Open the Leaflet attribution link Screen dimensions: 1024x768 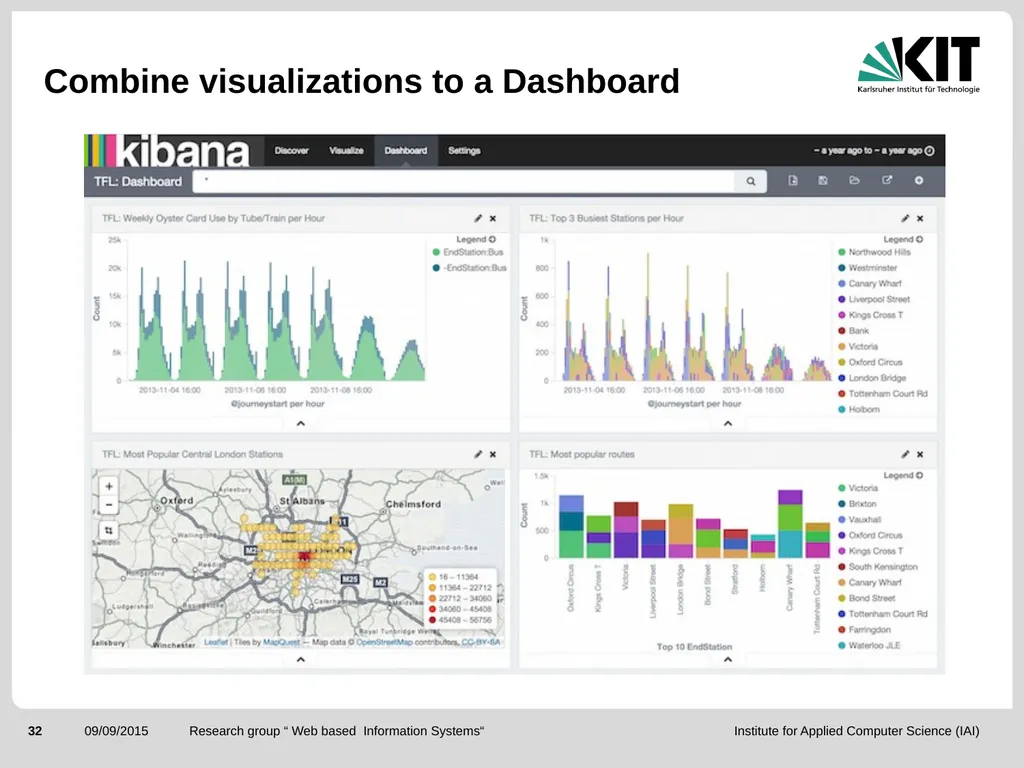tap(216, 642)
